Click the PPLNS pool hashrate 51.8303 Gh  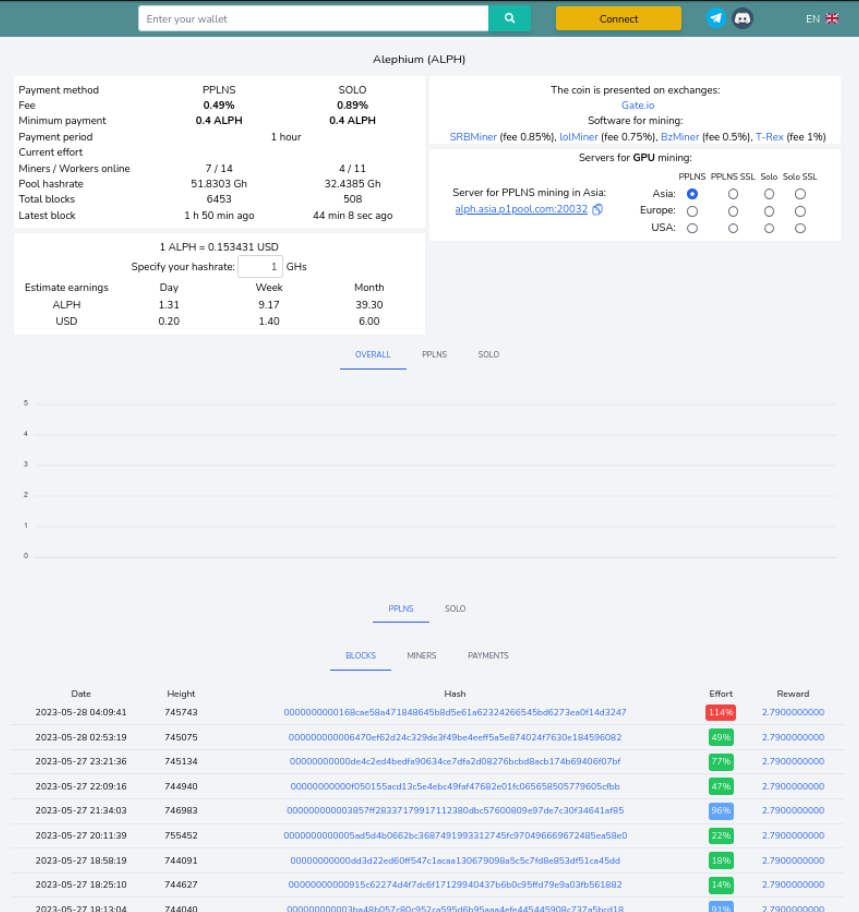pos(219,184)
